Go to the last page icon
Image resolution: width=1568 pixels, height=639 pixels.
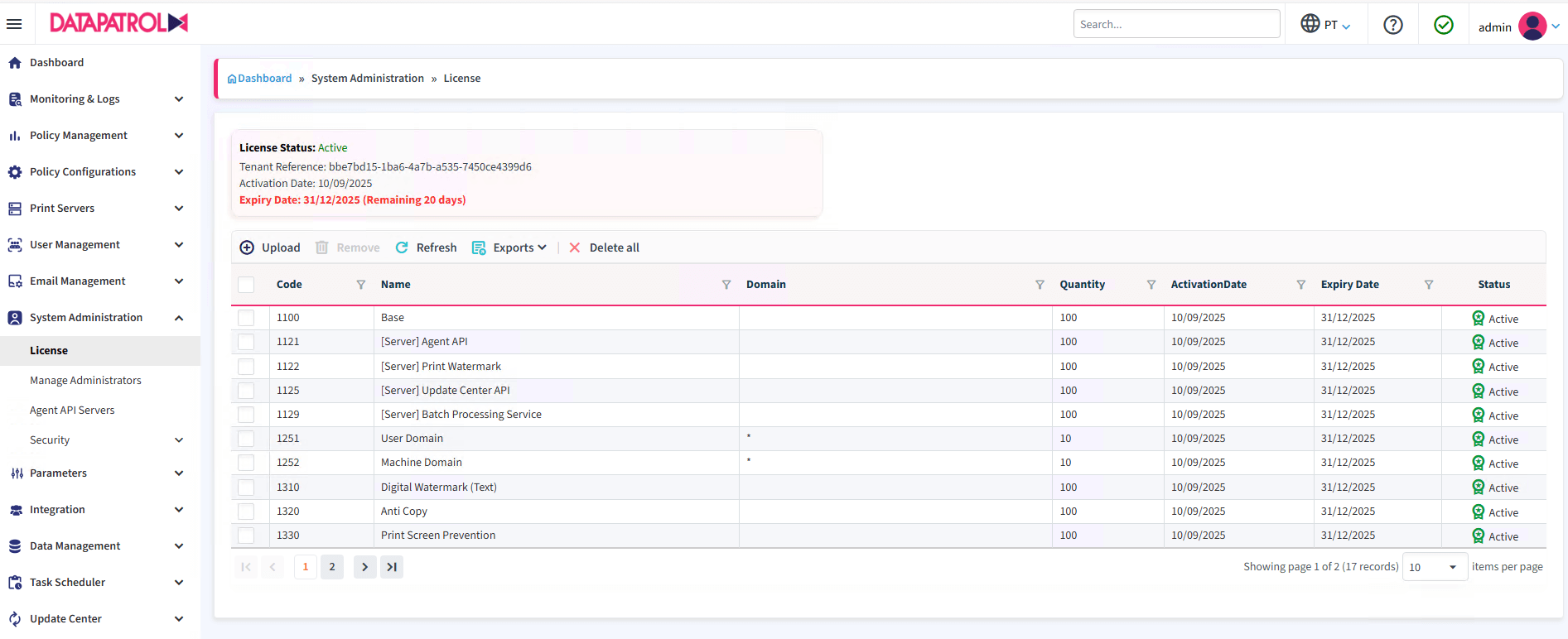pyautogui.click(x=392, y=567)
